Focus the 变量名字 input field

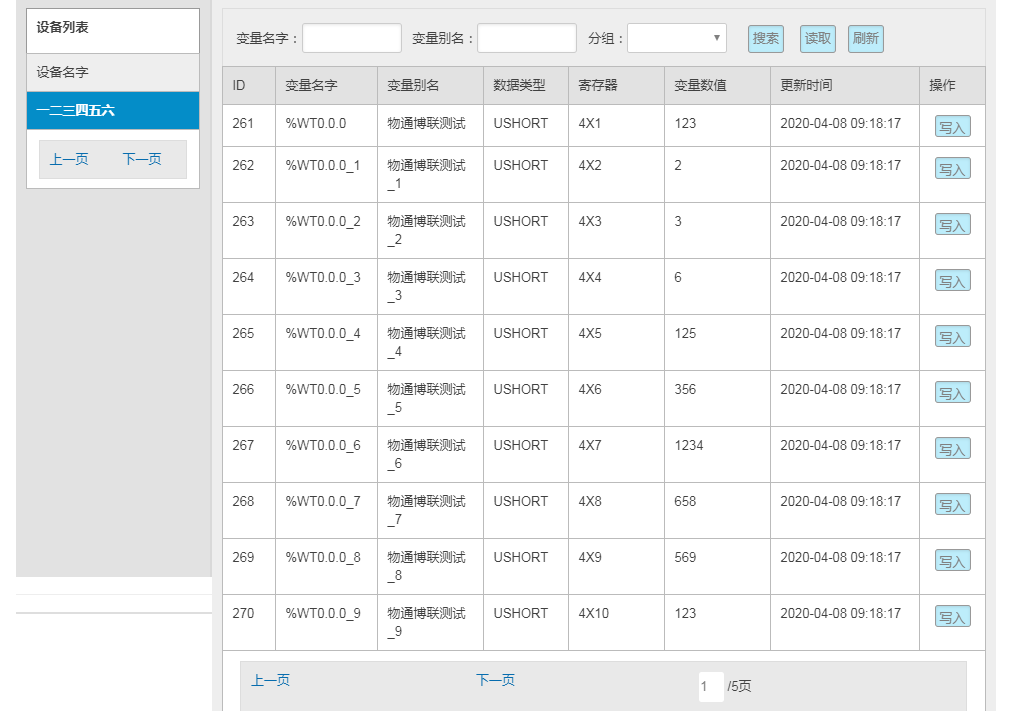pos(352,38)
